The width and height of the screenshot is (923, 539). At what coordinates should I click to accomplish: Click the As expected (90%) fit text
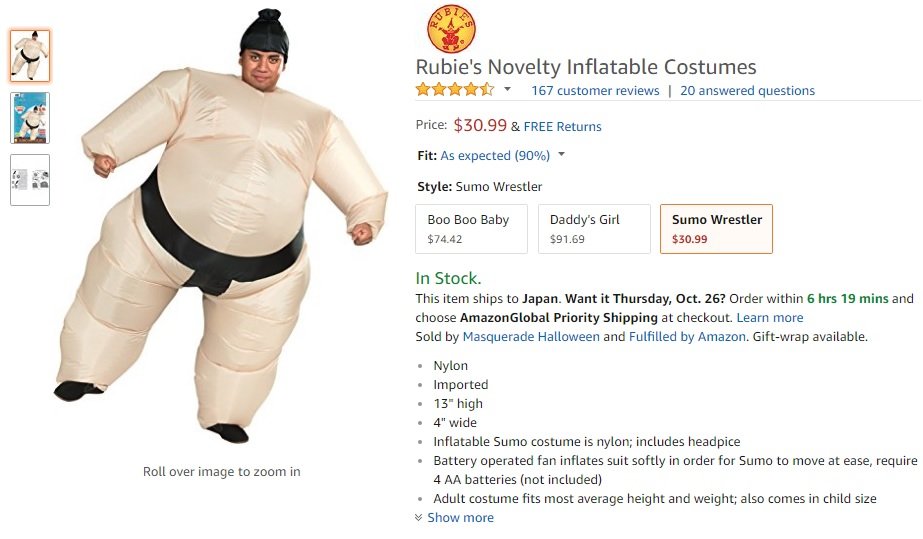click(x=495, y=155)
